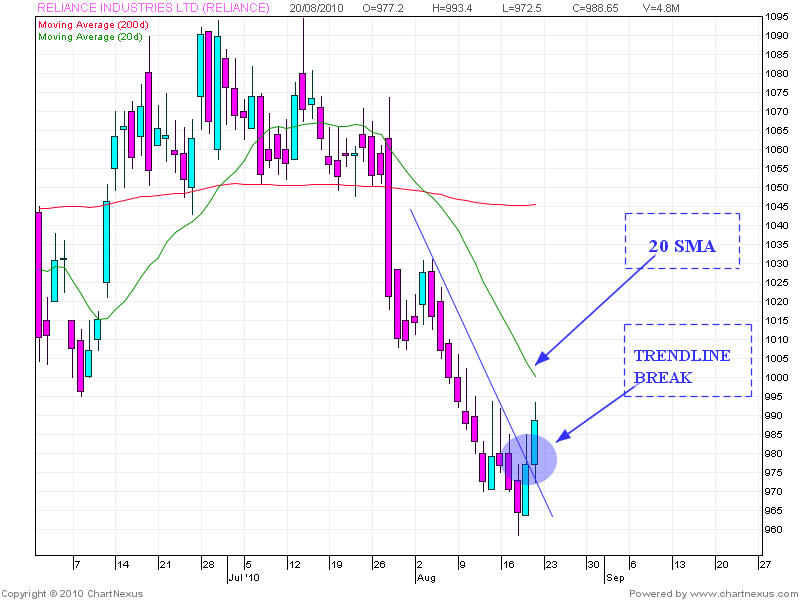Click the 1070 price axis label
This screenshot has width=800, height=600.
point(777,112)
